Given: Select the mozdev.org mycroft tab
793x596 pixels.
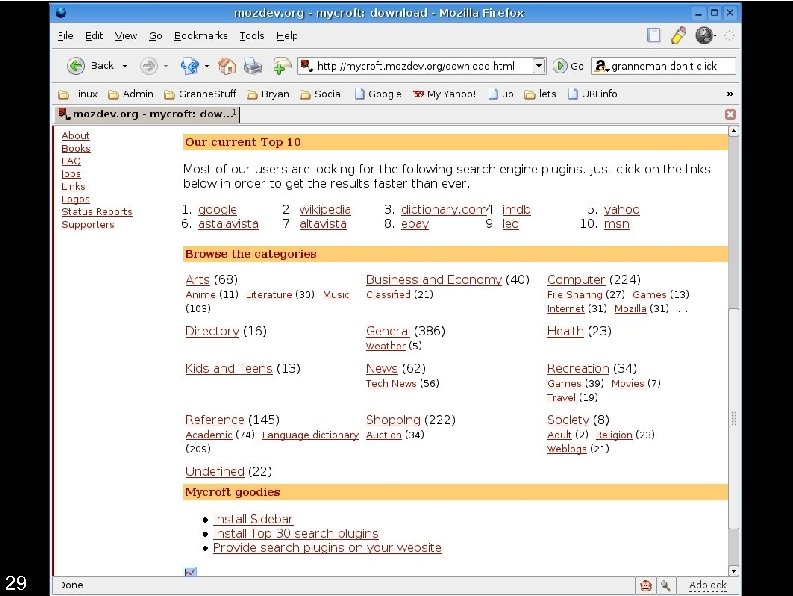Looking at the screenshot, I should pyautogui.click(x=147, y=114).
